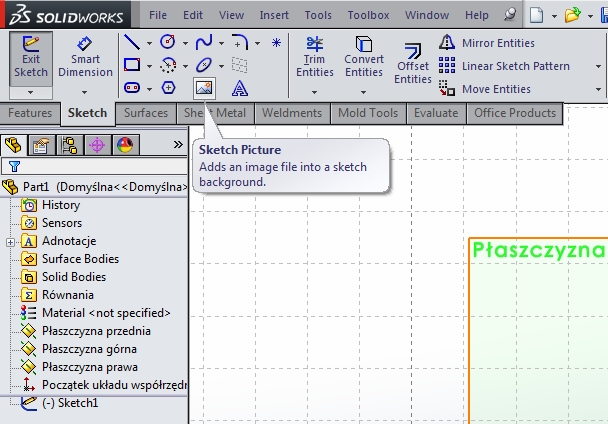
Task: Expand the Adnotacje tree node
Action: pyautogui.click(x=10, y=242)
